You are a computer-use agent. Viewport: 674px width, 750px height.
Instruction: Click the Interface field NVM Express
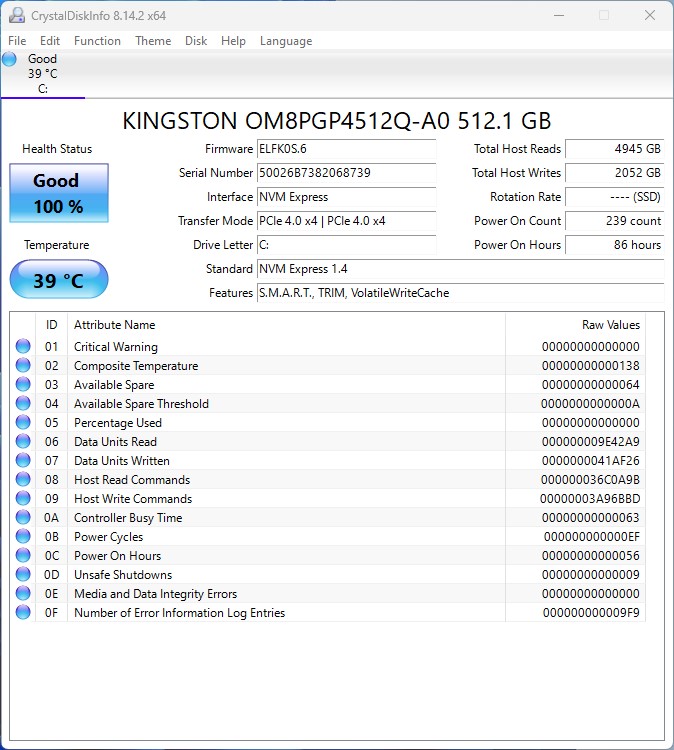pos(346,197)
